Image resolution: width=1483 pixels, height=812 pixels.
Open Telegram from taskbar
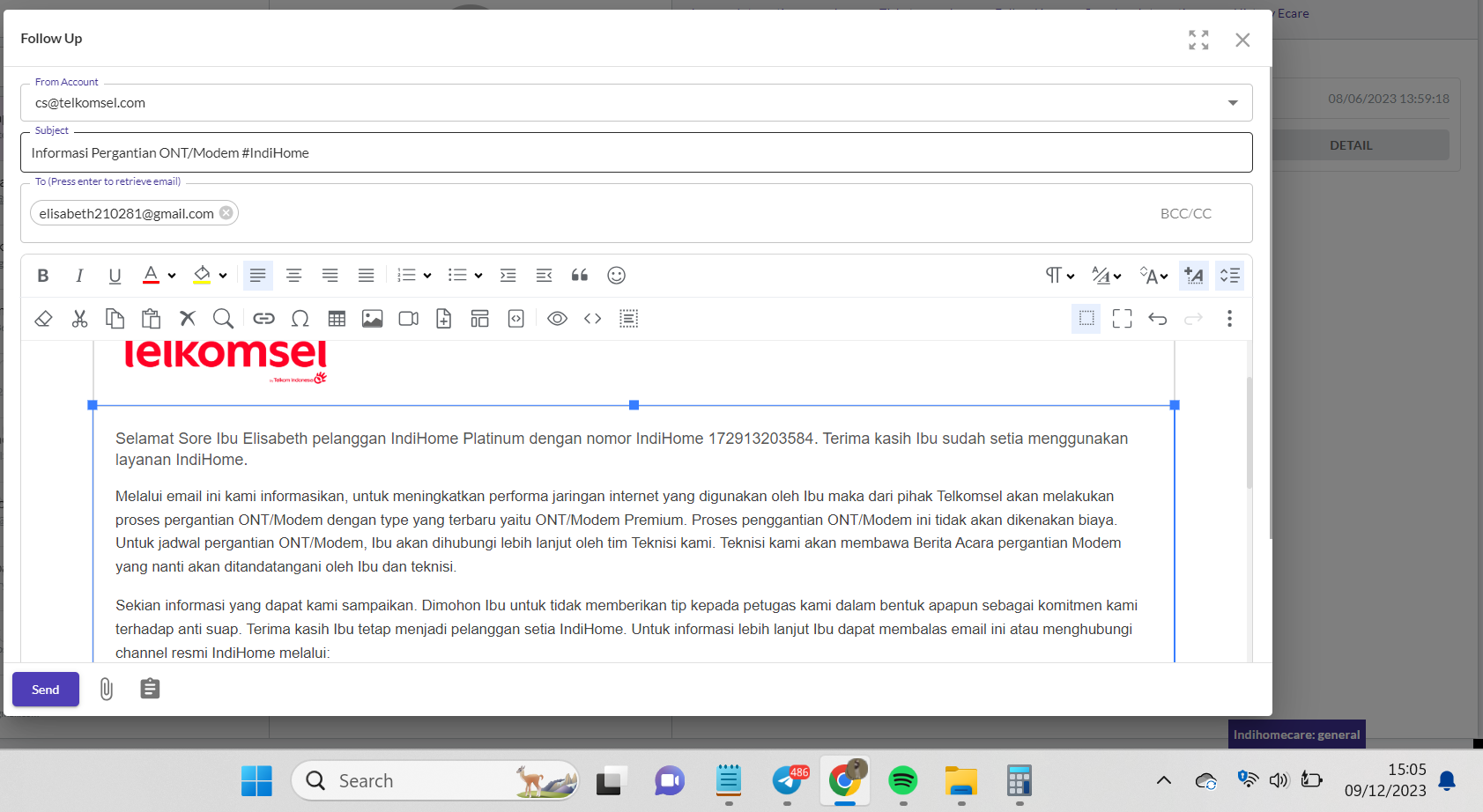point(787,780)
